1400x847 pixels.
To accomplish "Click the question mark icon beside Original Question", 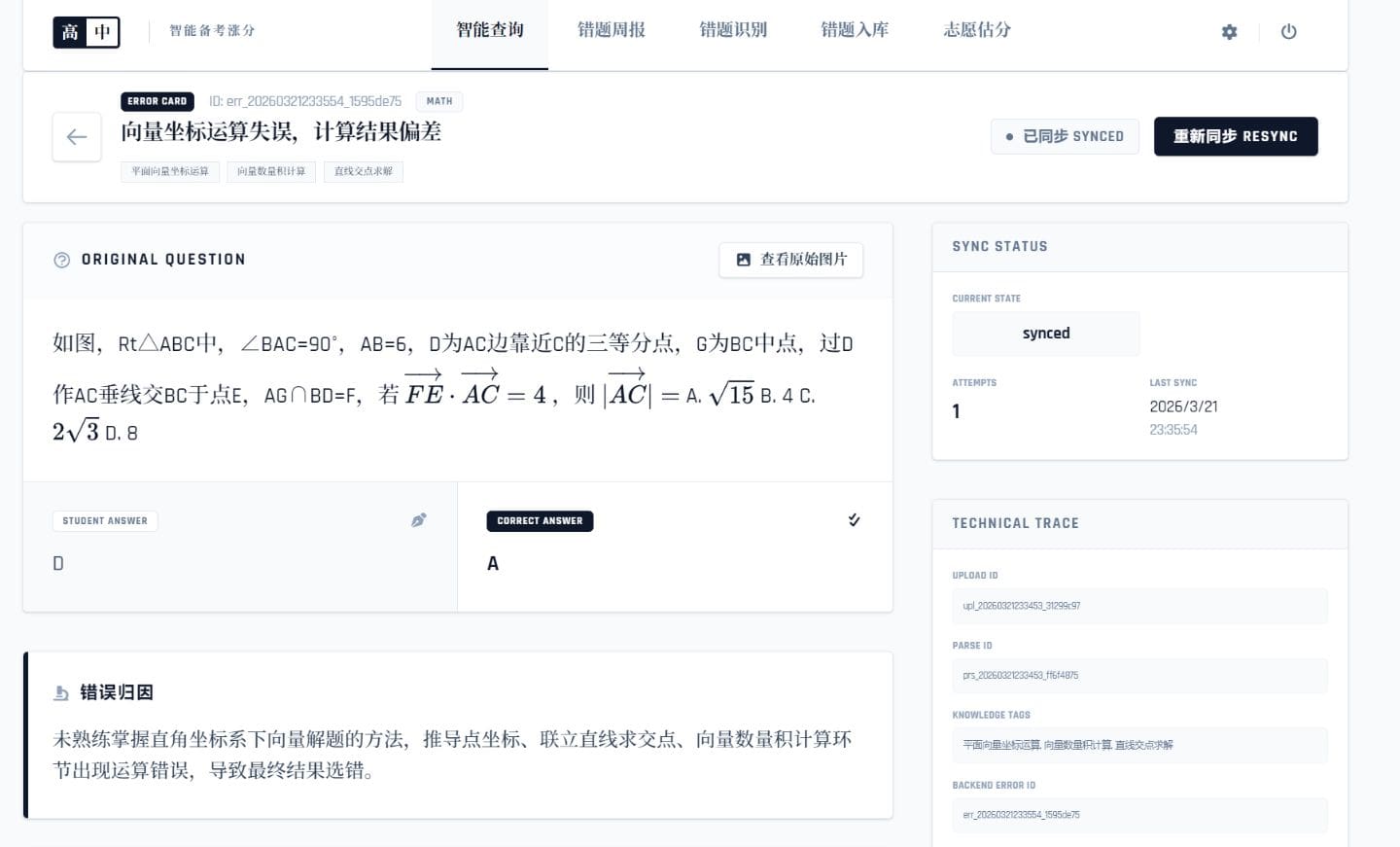I will click(x=62, y=260).
